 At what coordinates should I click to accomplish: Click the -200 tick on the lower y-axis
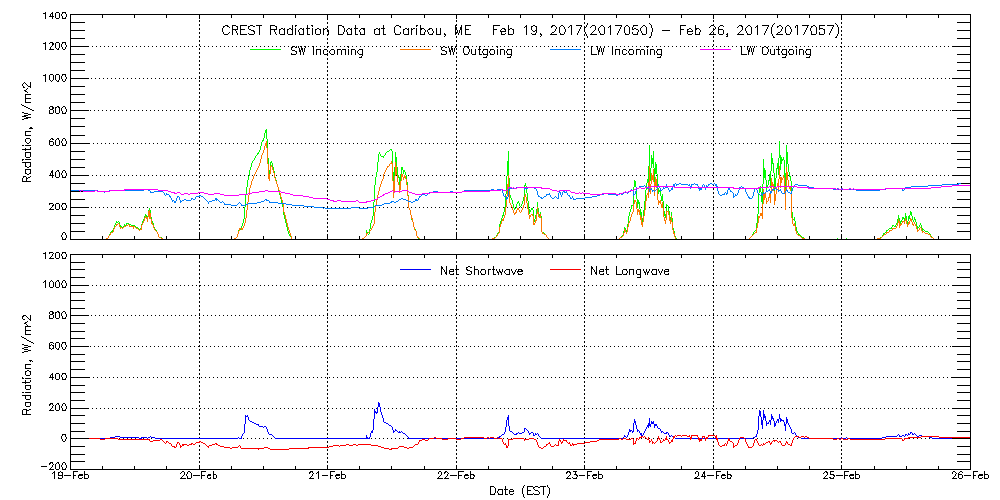point(54,466)
